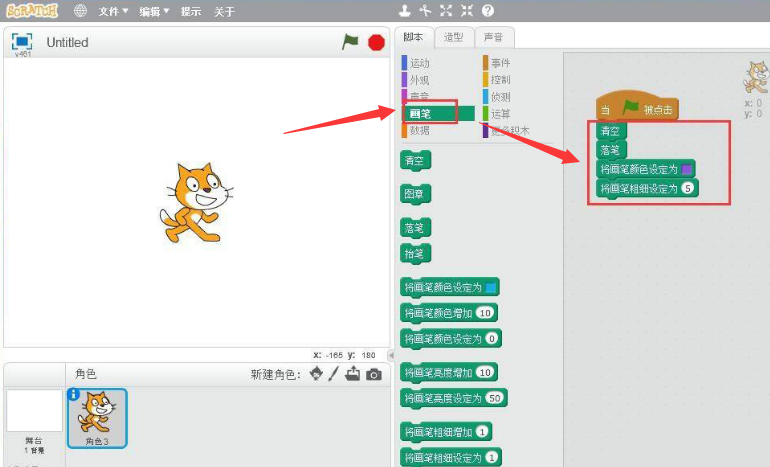Click the 落笔 block in palette
This screenshot has height=467, width=770.
(x=415, y=228)
